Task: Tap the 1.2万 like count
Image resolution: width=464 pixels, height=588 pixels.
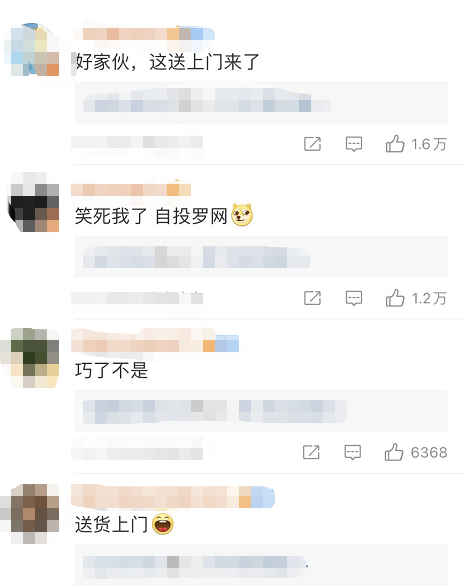Action: pyautogui.click(x=429, y=298)
